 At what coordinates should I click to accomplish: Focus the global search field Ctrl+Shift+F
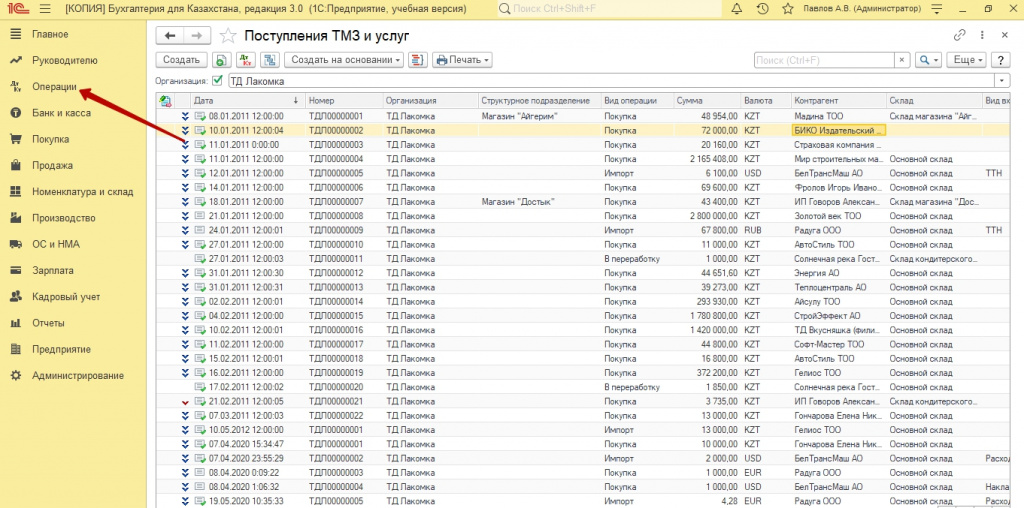click(609, 9)
